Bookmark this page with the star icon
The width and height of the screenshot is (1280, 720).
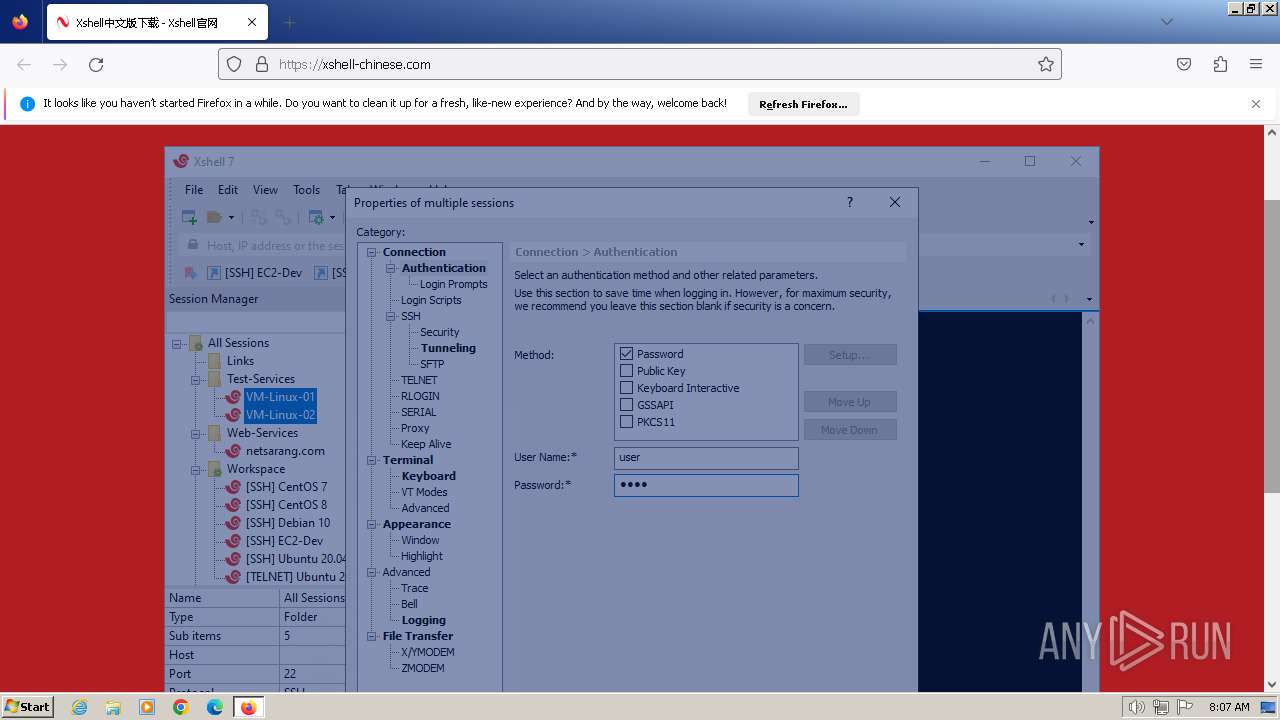(1046, 64)
